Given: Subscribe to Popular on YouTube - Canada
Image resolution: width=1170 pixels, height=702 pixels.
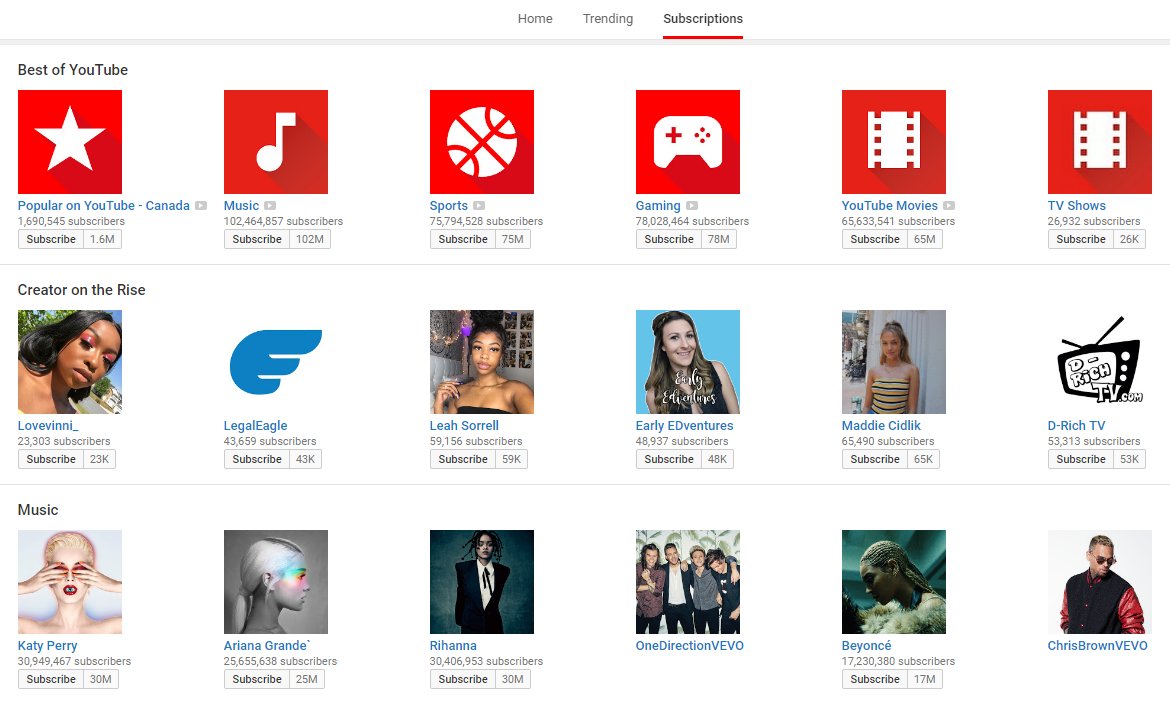Looking at the screenshot, I should pyautogui.click(x=51, y=239).
